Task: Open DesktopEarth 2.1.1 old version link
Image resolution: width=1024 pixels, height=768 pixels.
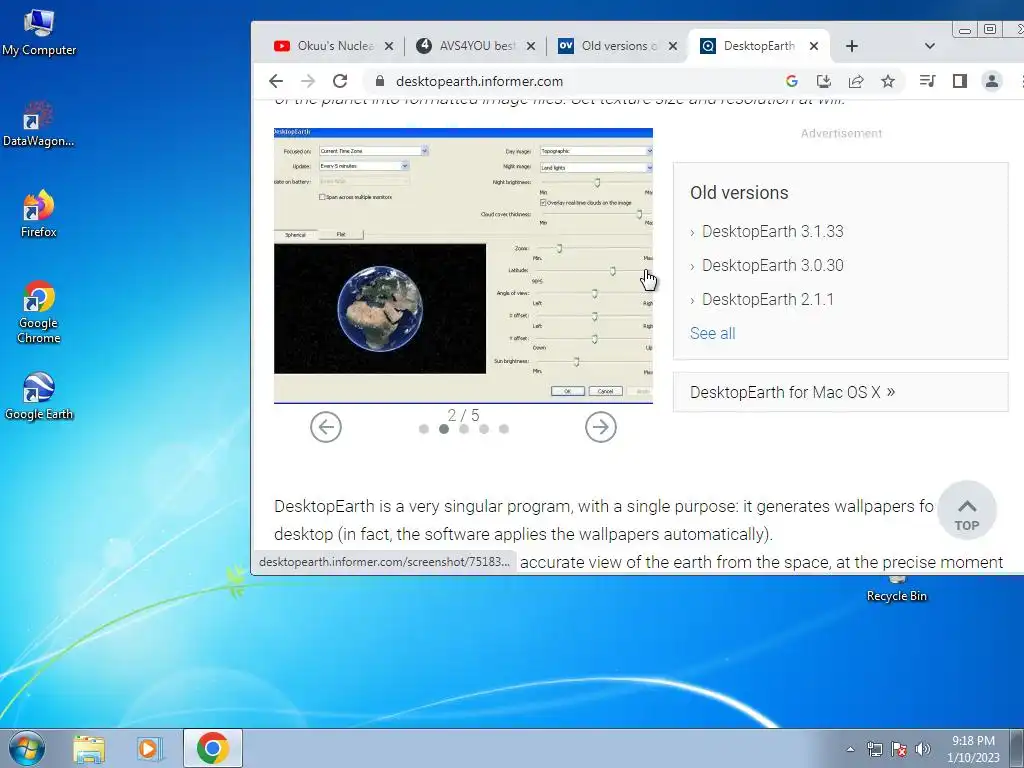Action: (768, 299)
